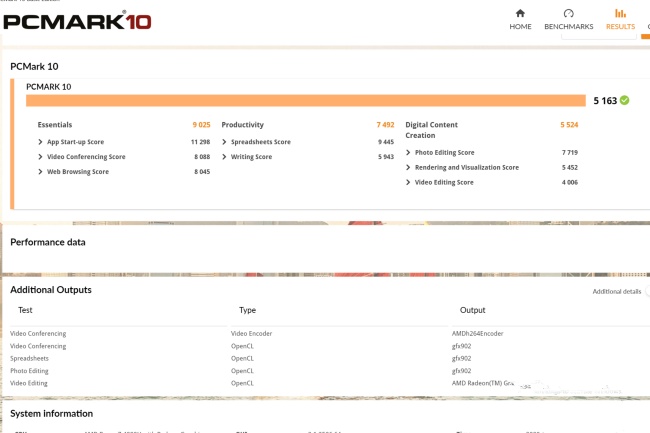Expand Spreadsheets Score details

point(224,142)
